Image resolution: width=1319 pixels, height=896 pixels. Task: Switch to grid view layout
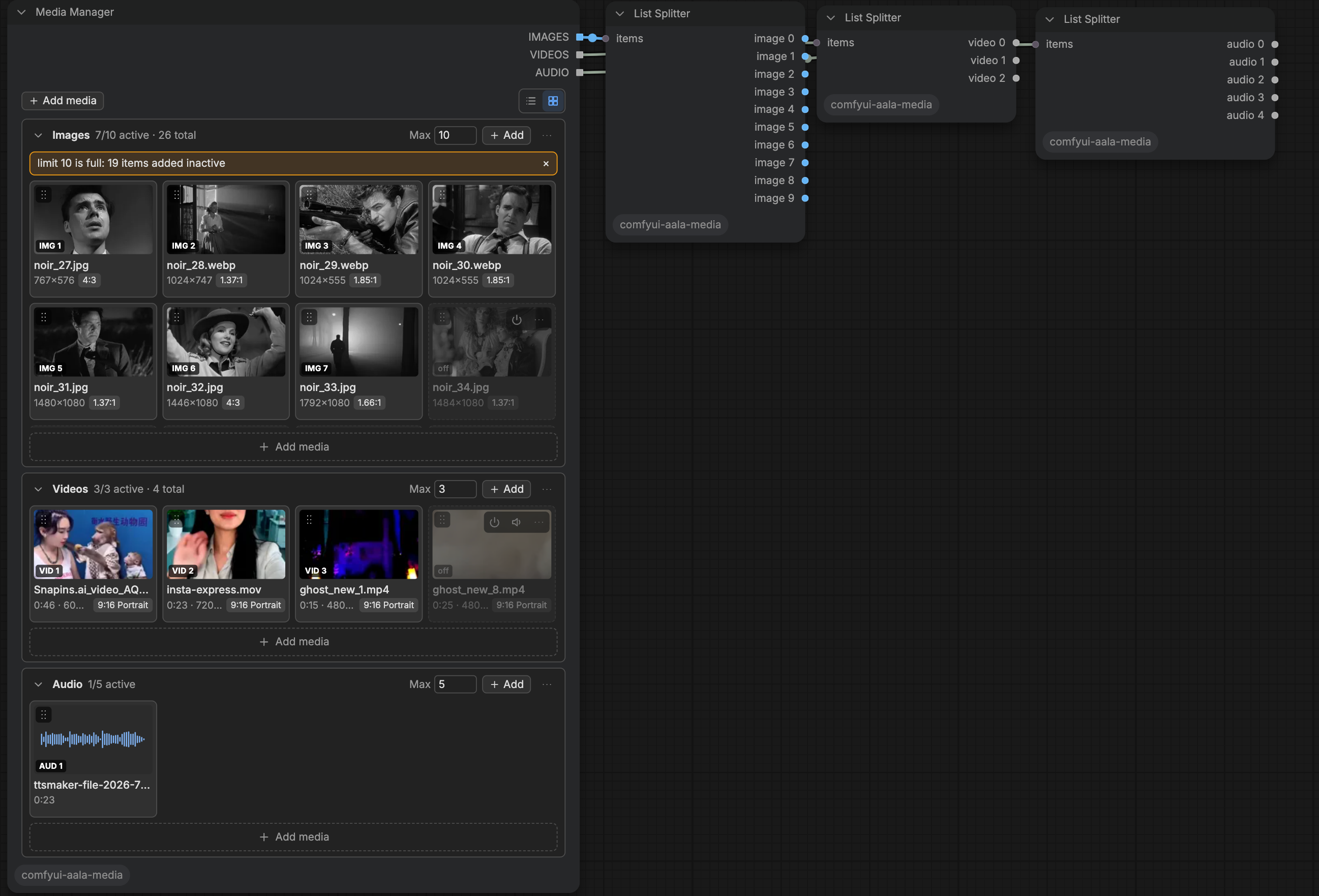(553, 101)
